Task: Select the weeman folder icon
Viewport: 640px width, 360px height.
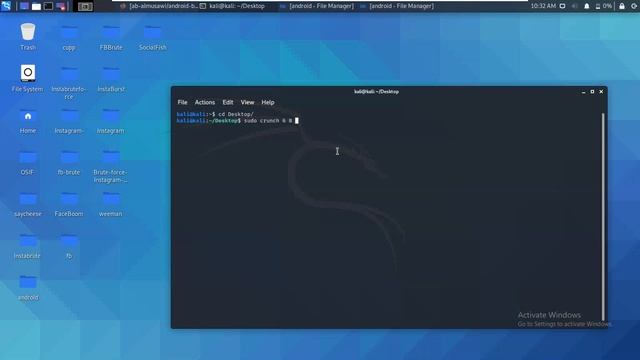Action: click(x=111, y=203)
